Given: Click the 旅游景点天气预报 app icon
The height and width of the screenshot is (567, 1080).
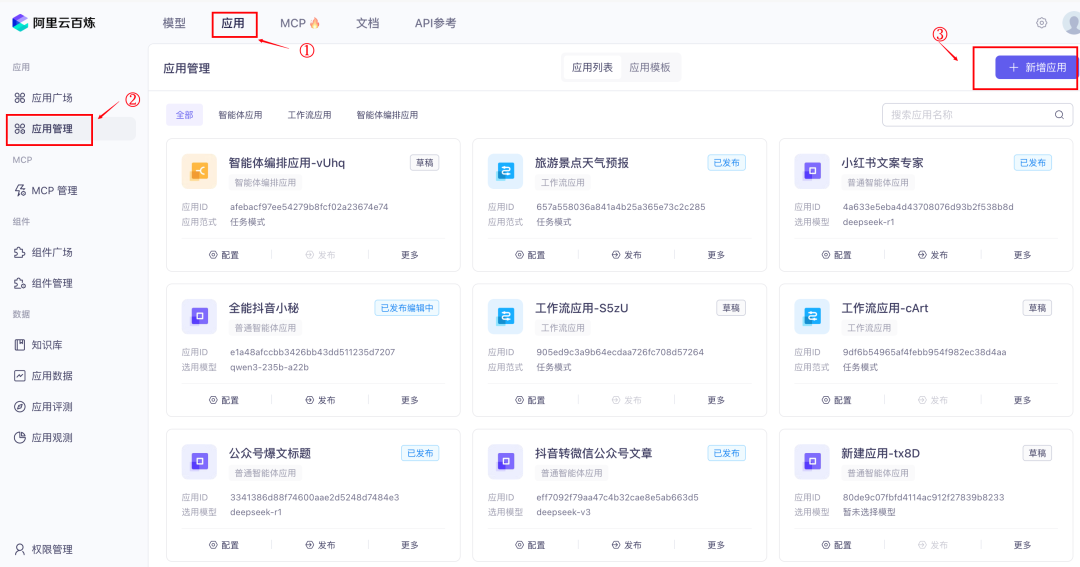Looking at the screenshot, I should [506, 171].
